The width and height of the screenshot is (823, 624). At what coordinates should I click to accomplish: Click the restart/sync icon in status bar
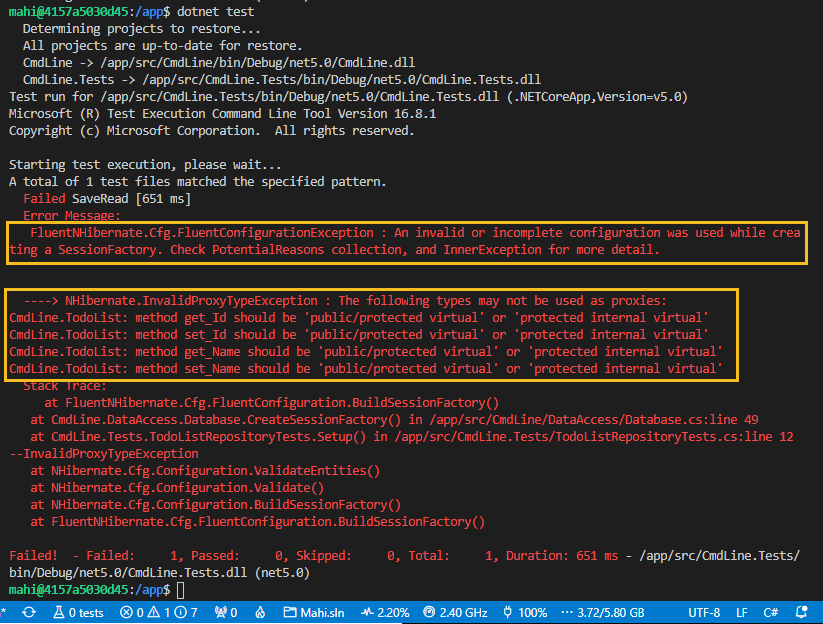point(29,612)
